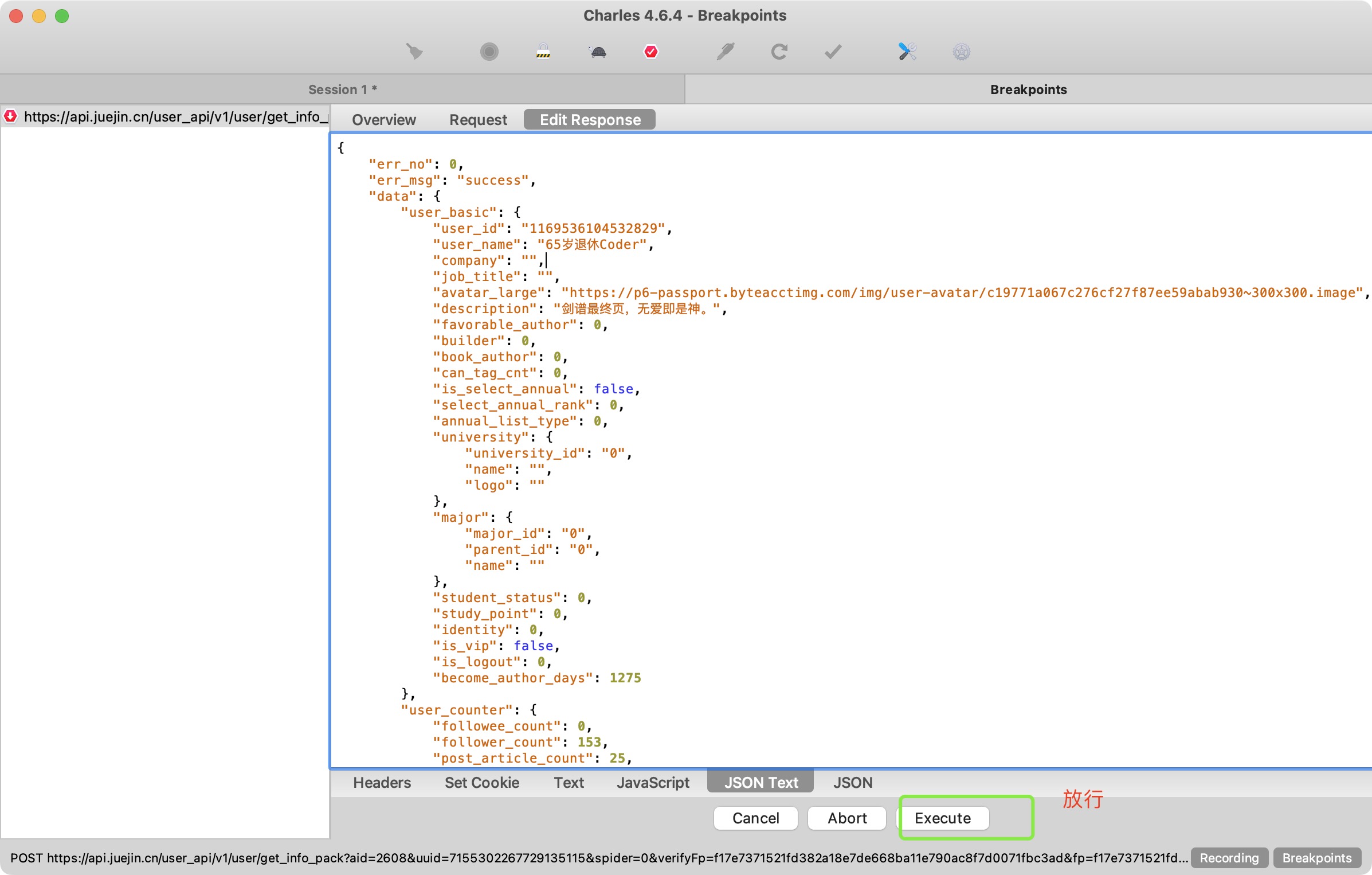Click the "description" line in JSON
This screenshot has height=875, width=1372.
tap(580, 308)
